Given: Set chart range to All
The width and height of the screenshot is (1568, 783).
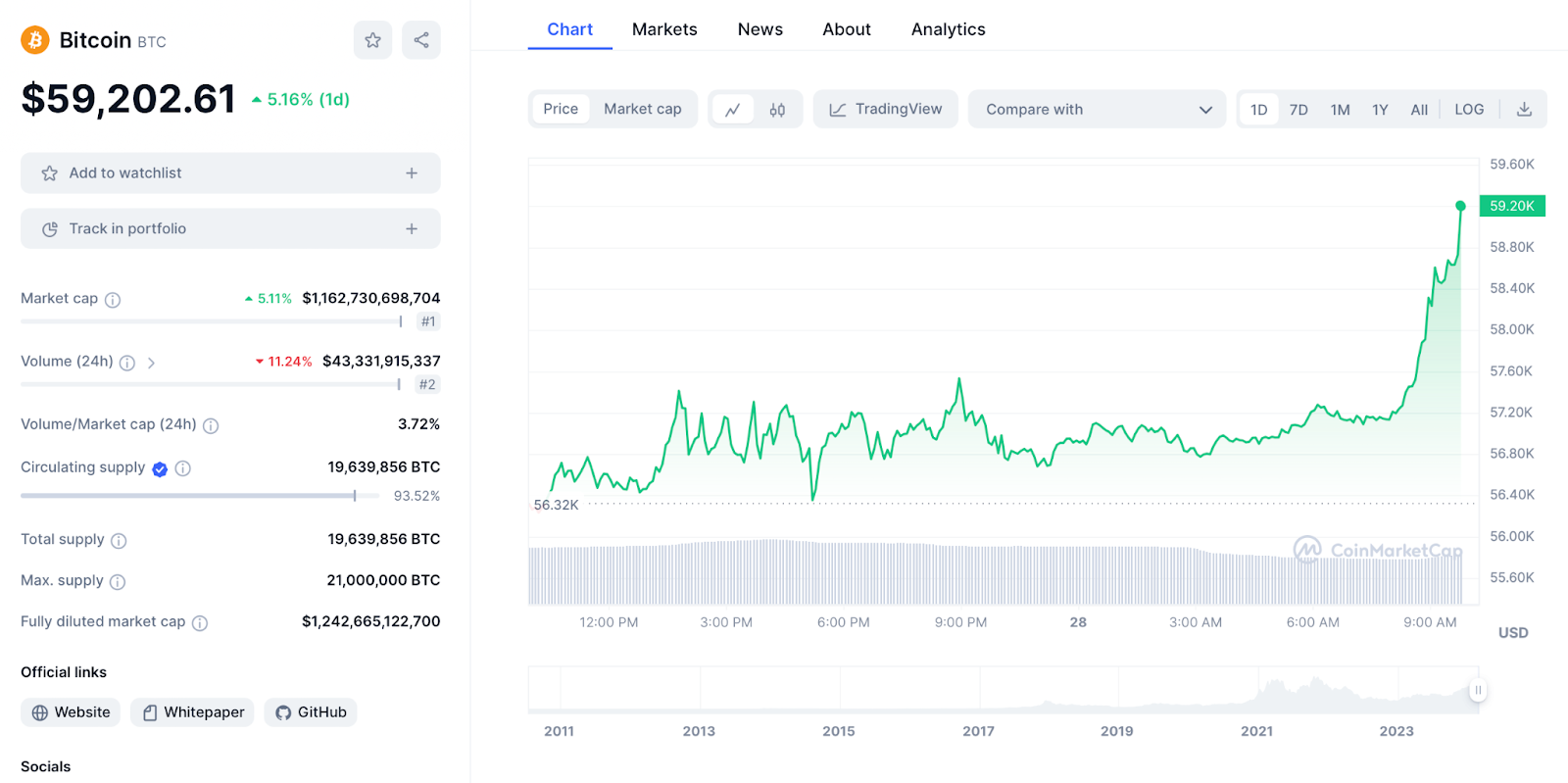Looking at the screenshot, I should tap(1419, 110).
